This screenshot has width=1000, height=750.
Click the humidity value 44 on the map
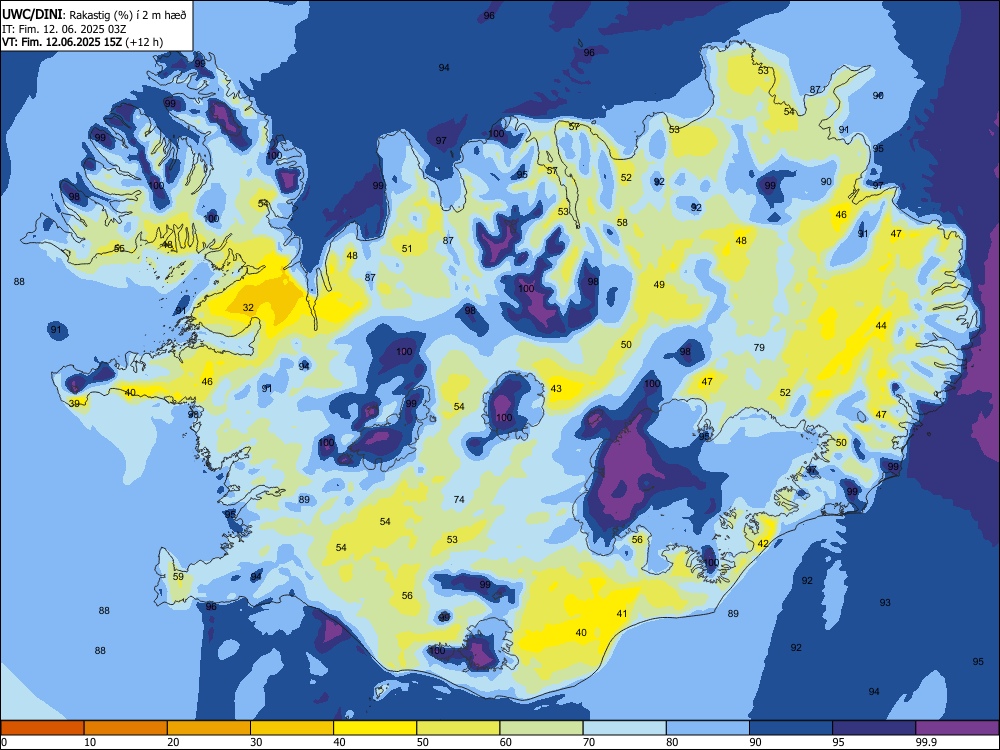(x=881, y=325)
